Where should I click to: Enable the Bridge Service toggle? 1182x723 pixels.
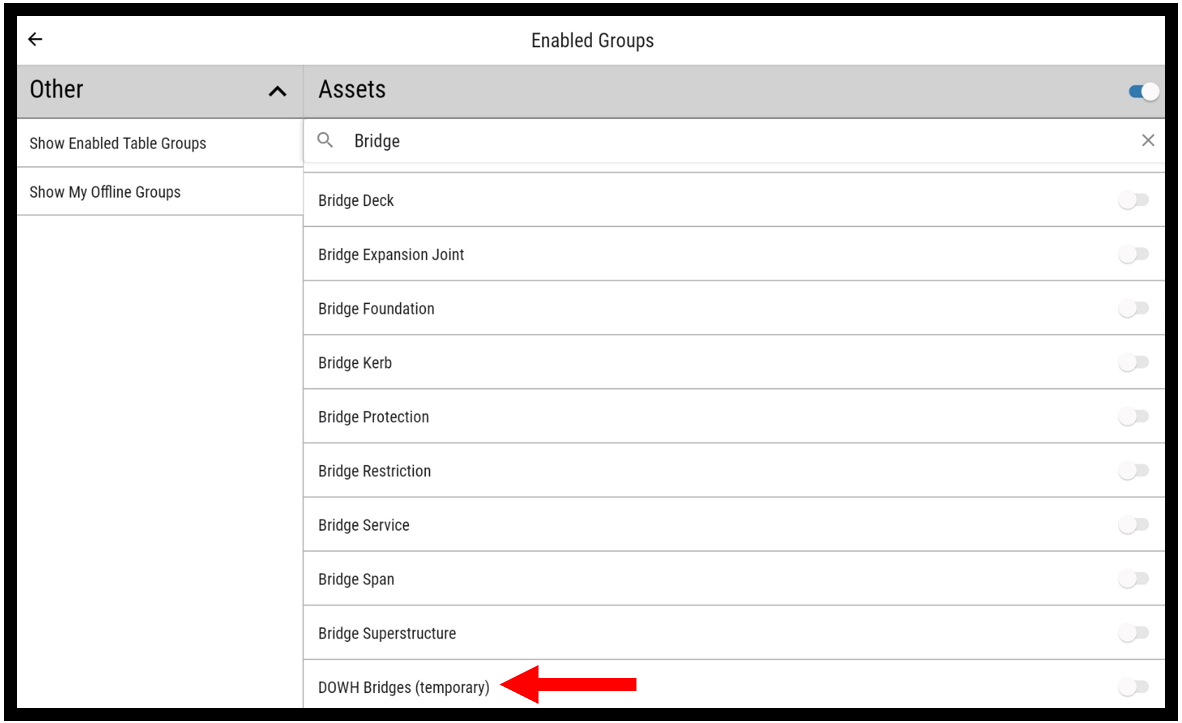(1133, 525)
